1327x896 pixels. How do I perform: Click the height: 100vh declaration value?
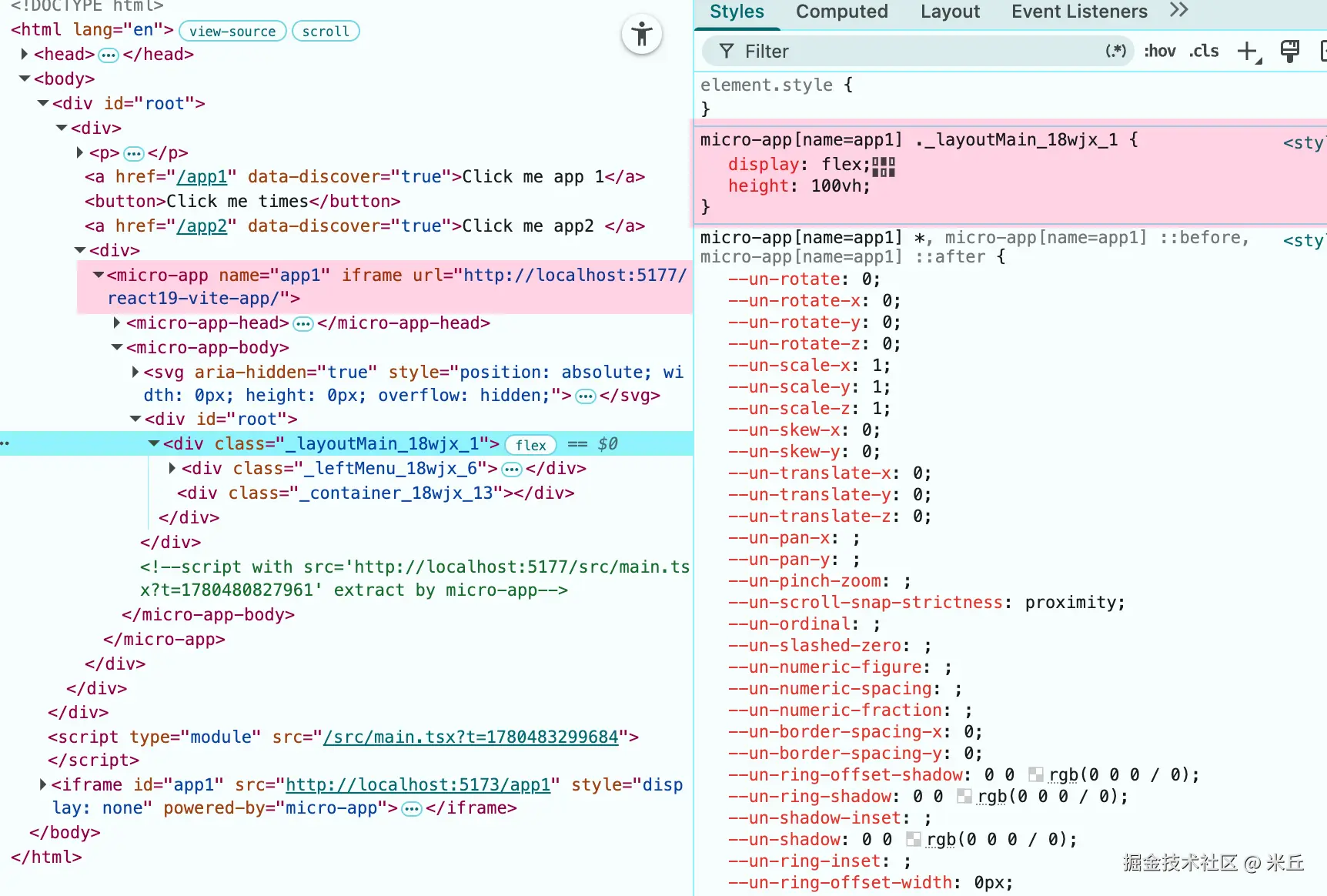coord(837,186)
